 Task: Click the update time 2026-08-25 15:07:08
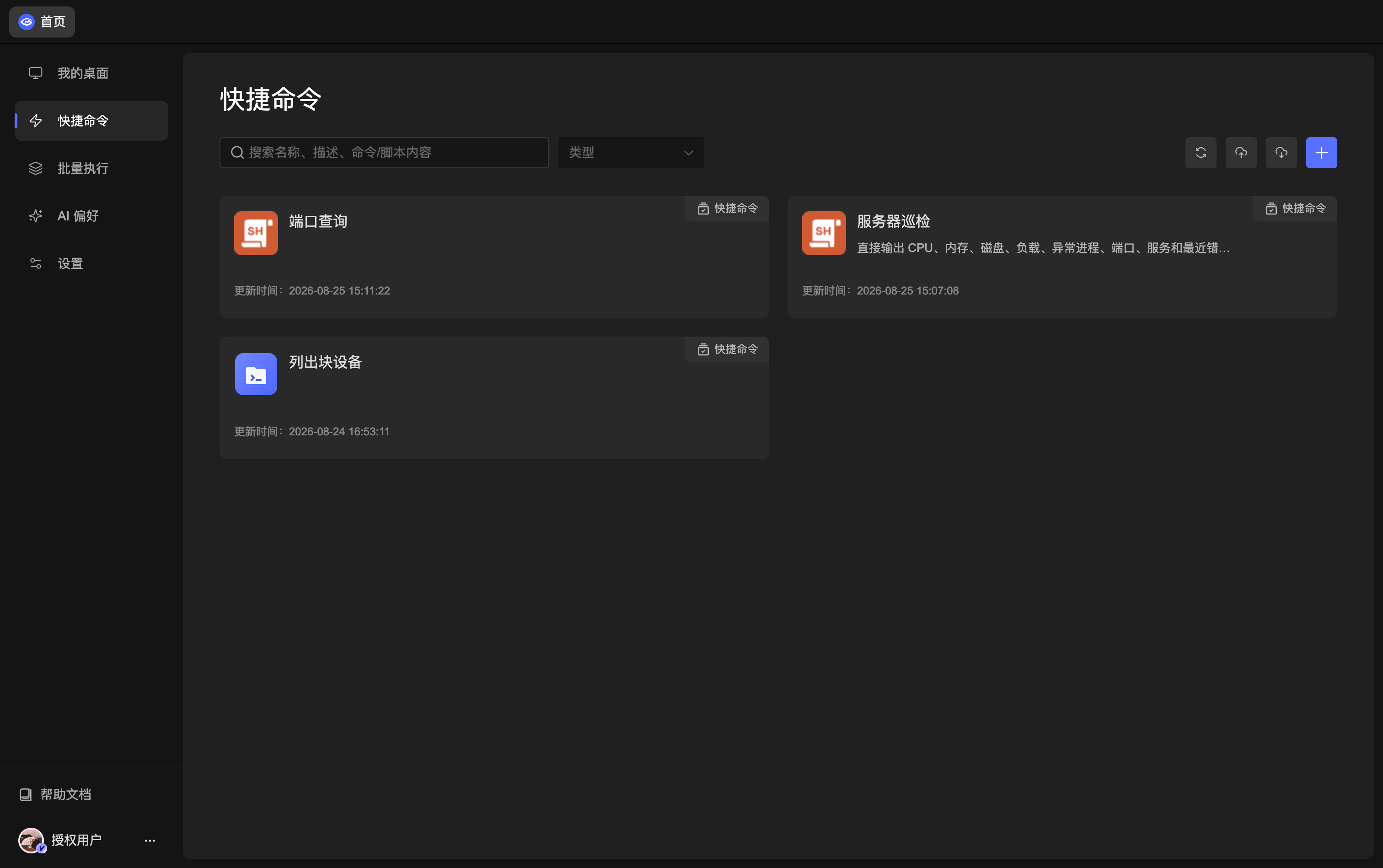click(908, 291)
